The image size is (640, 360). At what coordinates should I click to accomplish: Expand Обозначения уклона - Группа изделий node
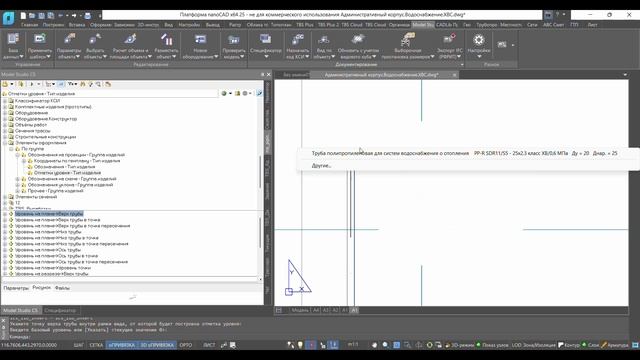18,185
